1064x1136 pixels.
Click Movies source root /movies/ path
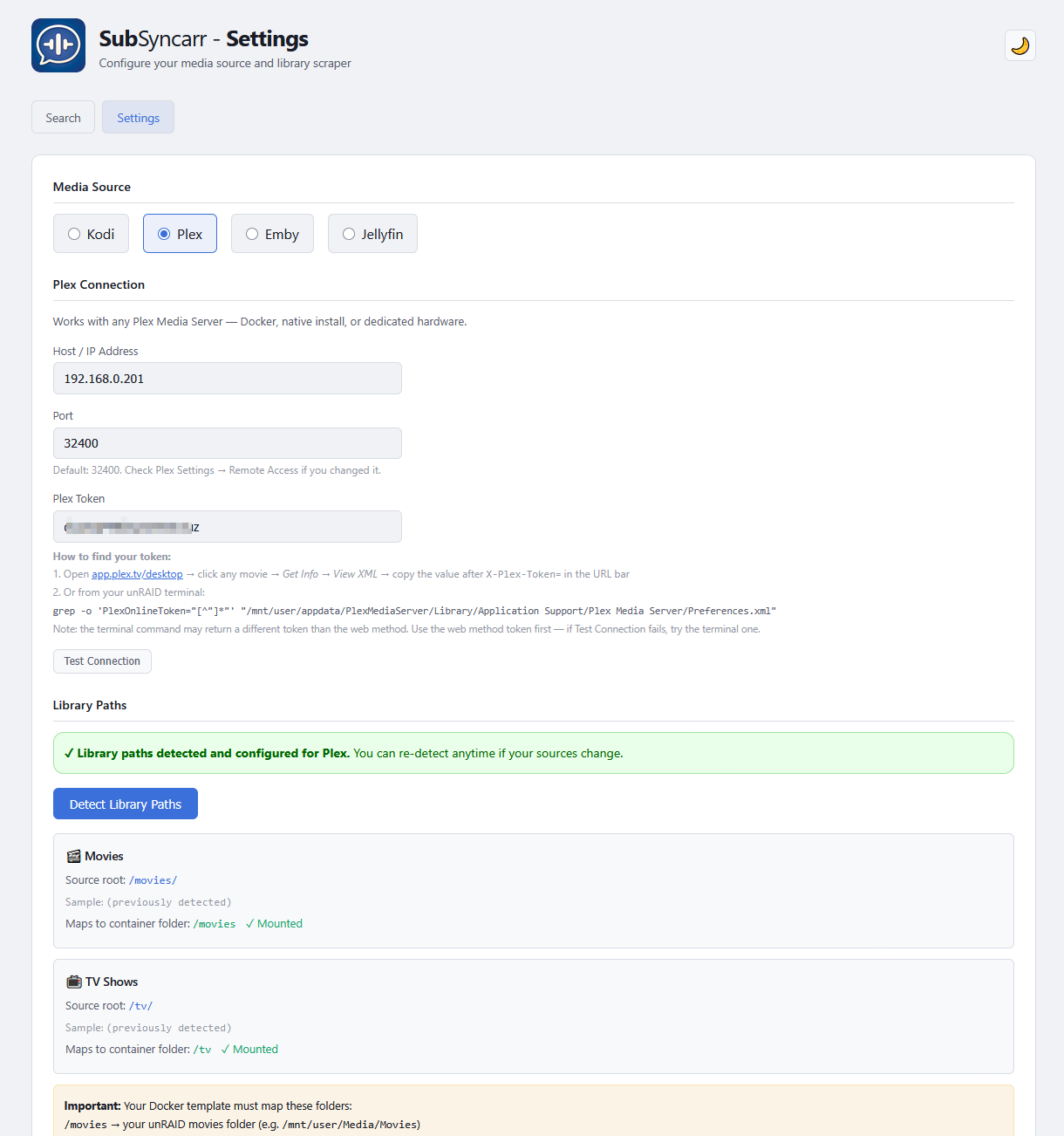click(x=153, y=880)
